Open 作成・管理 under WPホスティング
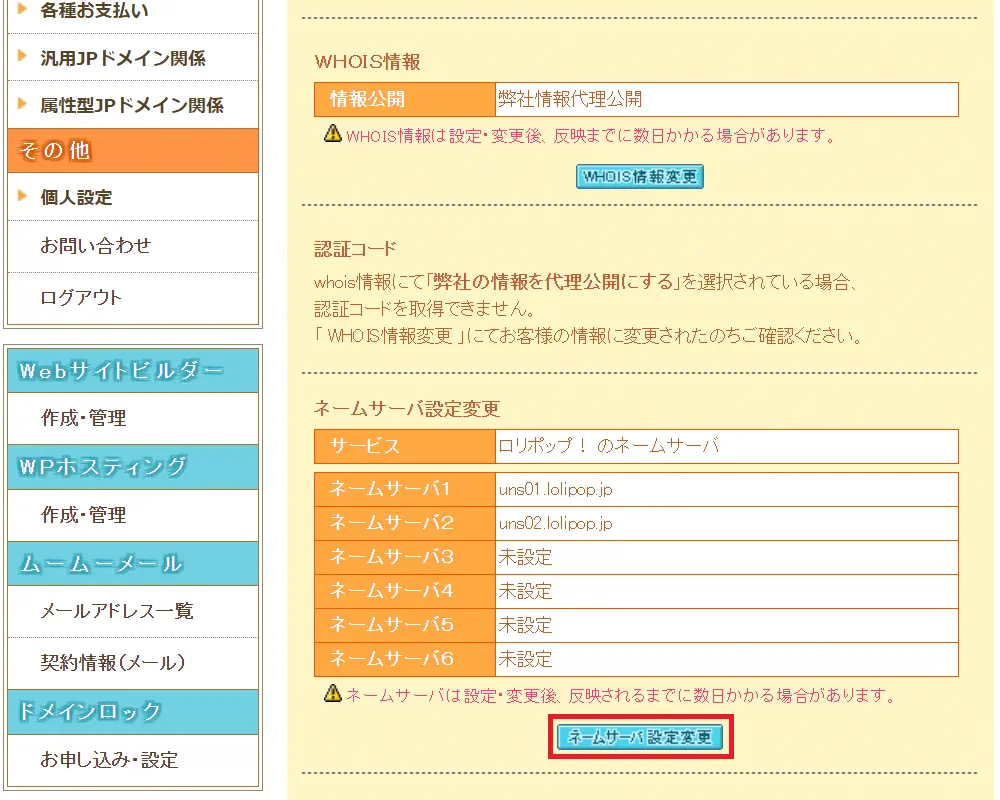This screenshot has height=800, width=1000. pyautogui.click(x=83, y=515)
